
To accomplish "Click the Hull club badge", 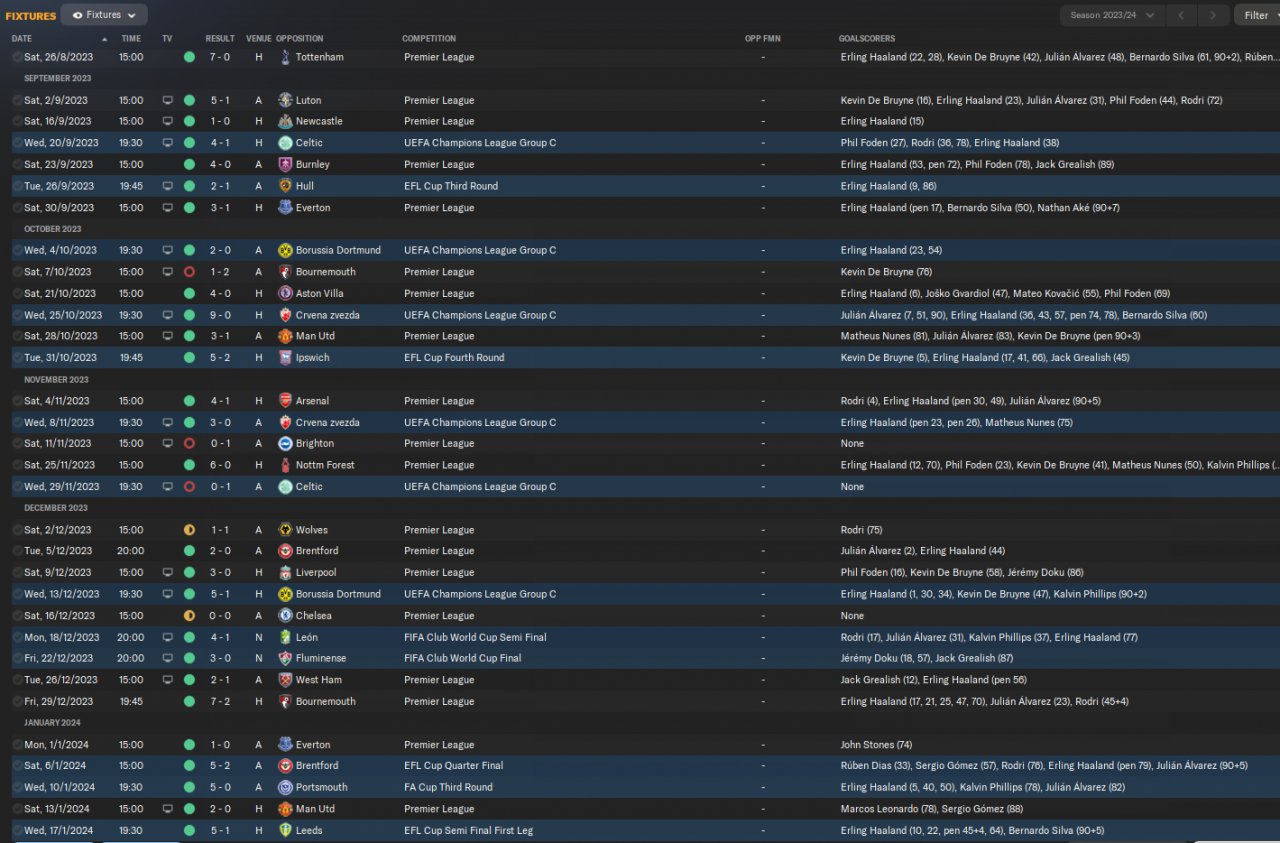I will coord(285,186).
